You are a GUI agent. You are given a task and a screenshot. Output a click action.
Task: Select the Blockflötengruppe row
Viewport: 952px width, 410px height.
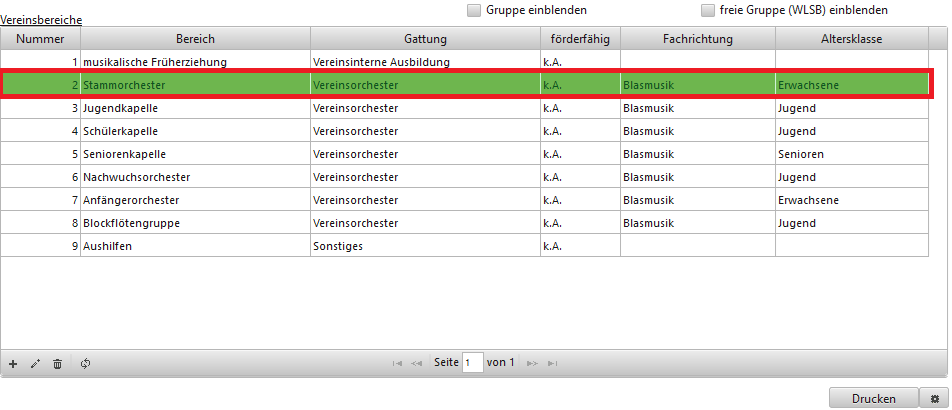(194, 223)
